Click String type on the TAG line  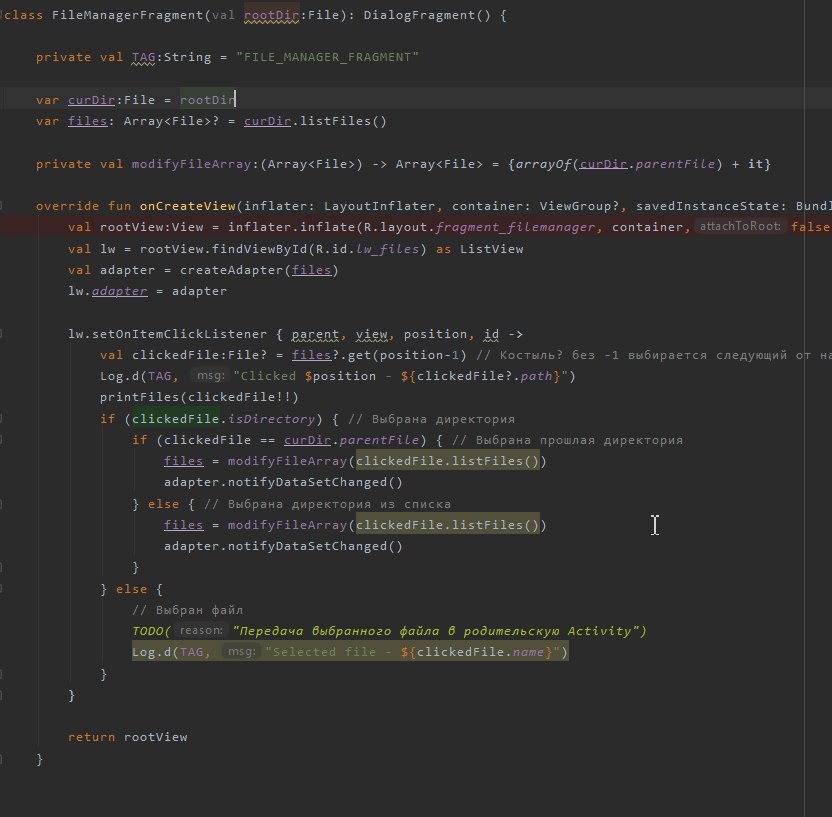pyautogui.click(x=187, y=57)
